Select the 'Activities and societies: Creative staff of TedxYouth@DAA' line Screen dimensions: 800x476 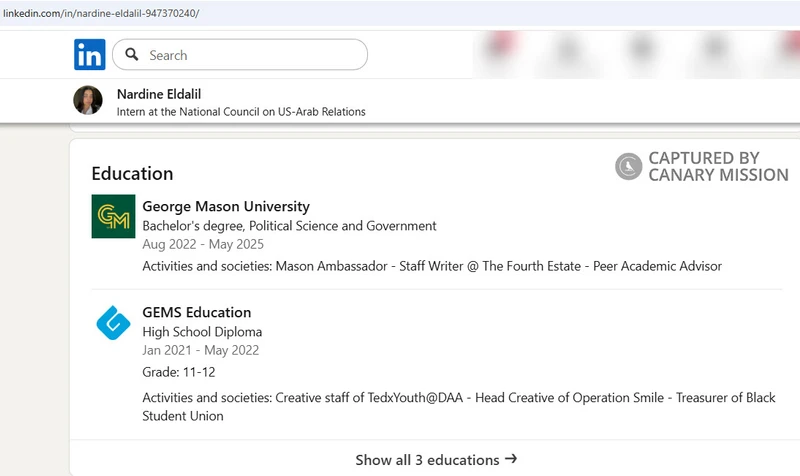click(x=459, y=407)
